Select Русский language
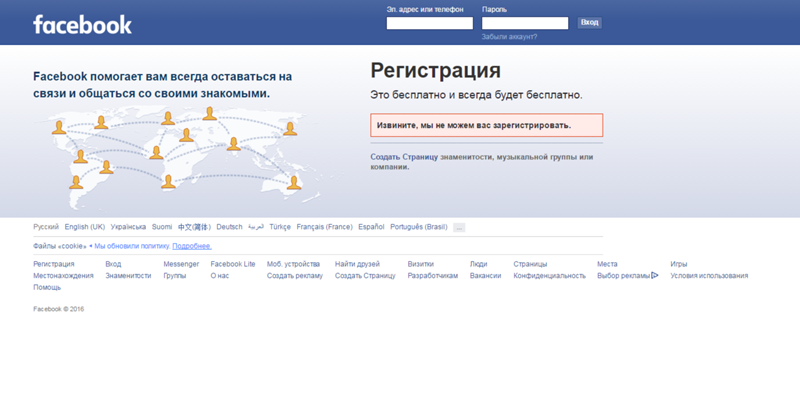The width and height of the screenshot is (800, 409). (46, 227)
